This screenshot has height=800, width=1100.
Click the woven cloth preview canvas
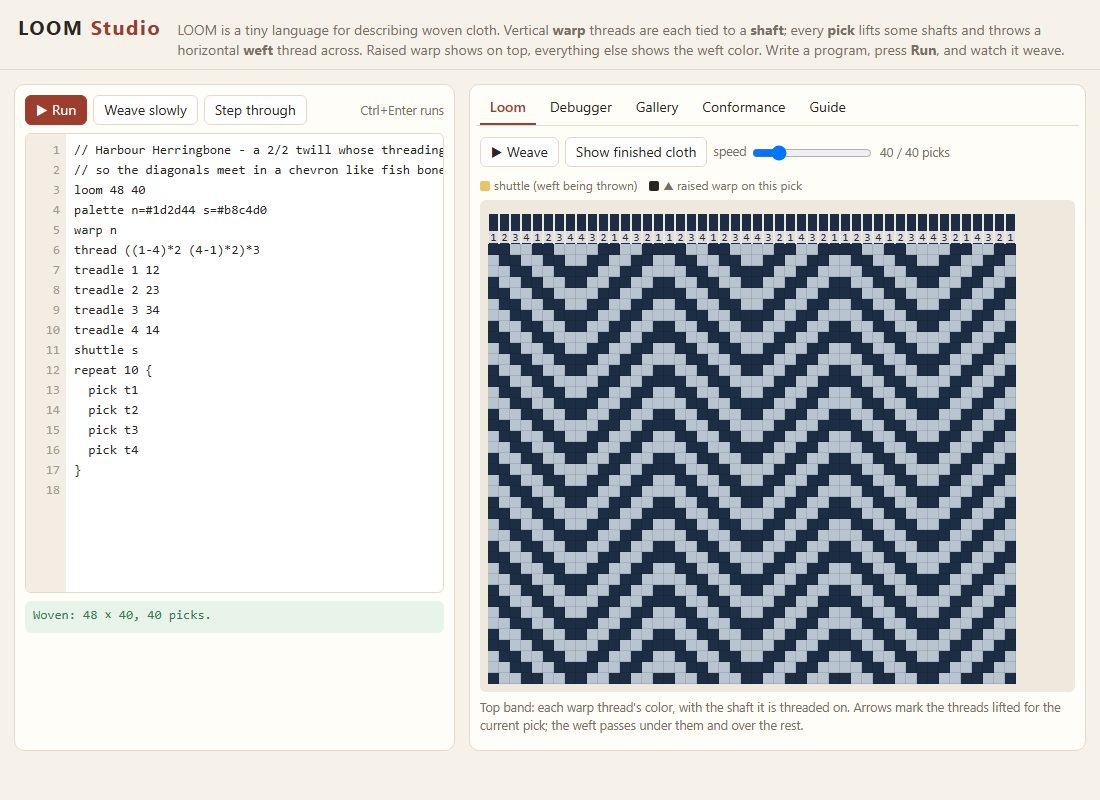pos(752,449)
